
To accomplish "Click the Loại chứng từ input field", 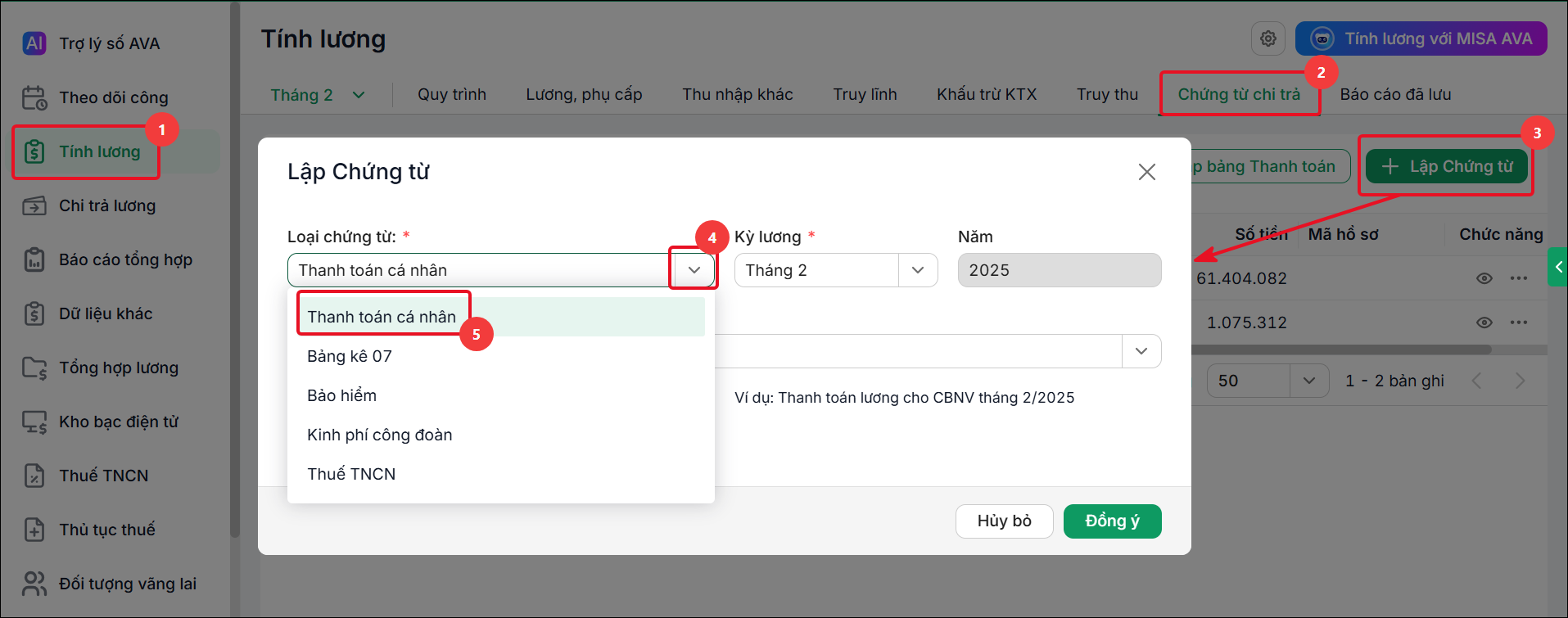I will click(481, 270).
